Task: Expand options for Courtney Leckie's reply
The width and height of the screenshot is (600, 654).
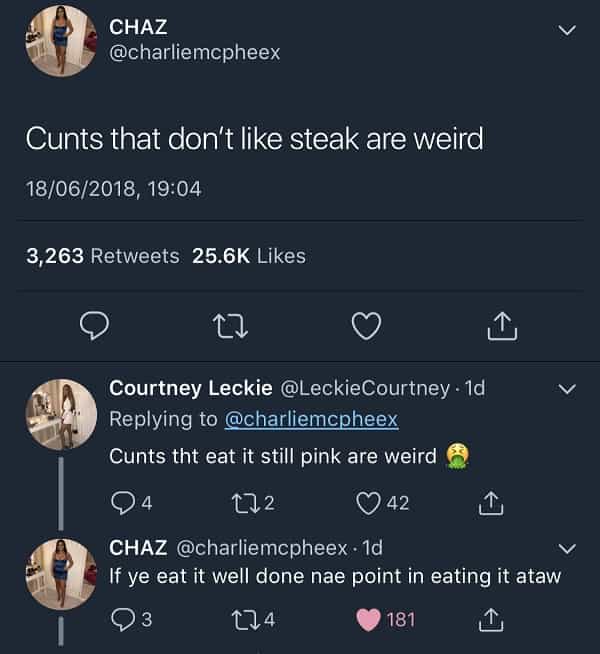Action: [x=566, y=388]
